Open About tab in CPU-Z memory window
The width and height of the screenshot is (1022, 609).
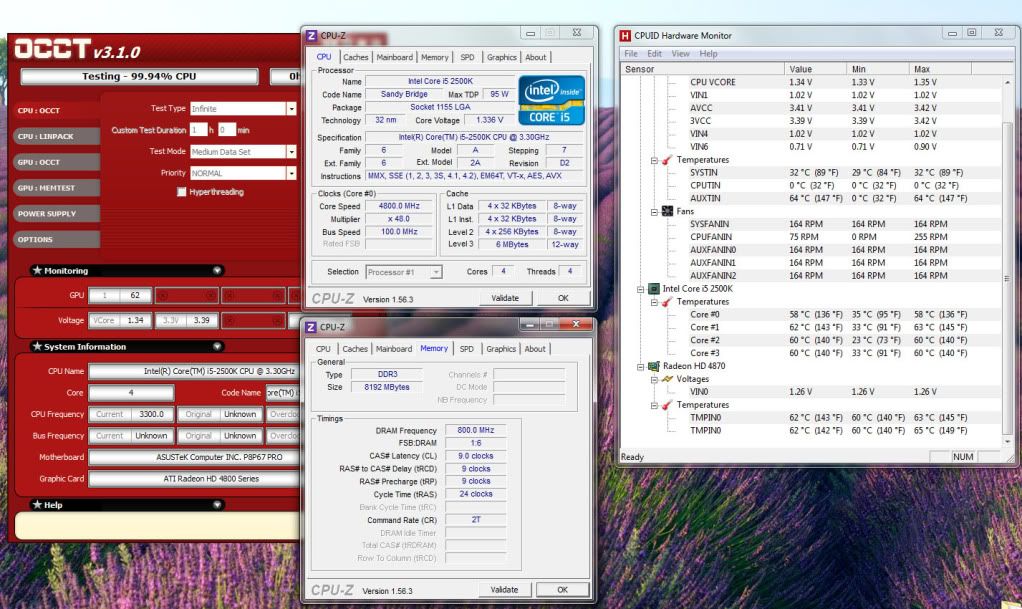click(535, 349)
